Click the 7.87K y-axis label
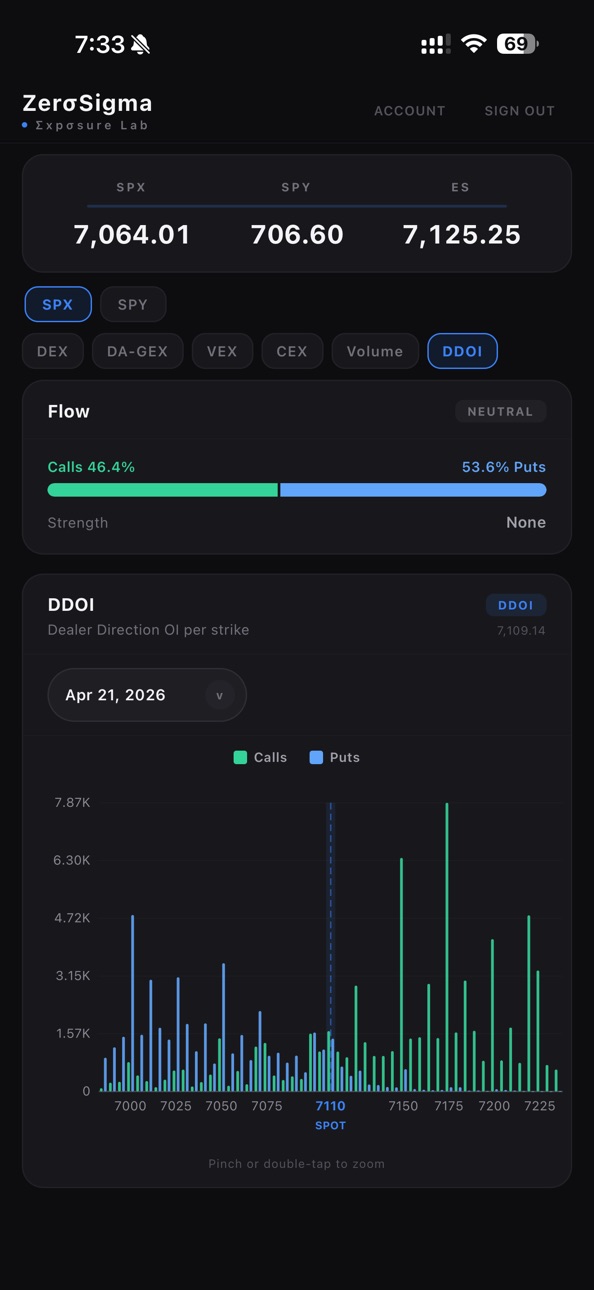The image size is (594, 1290). coord(72,802)
